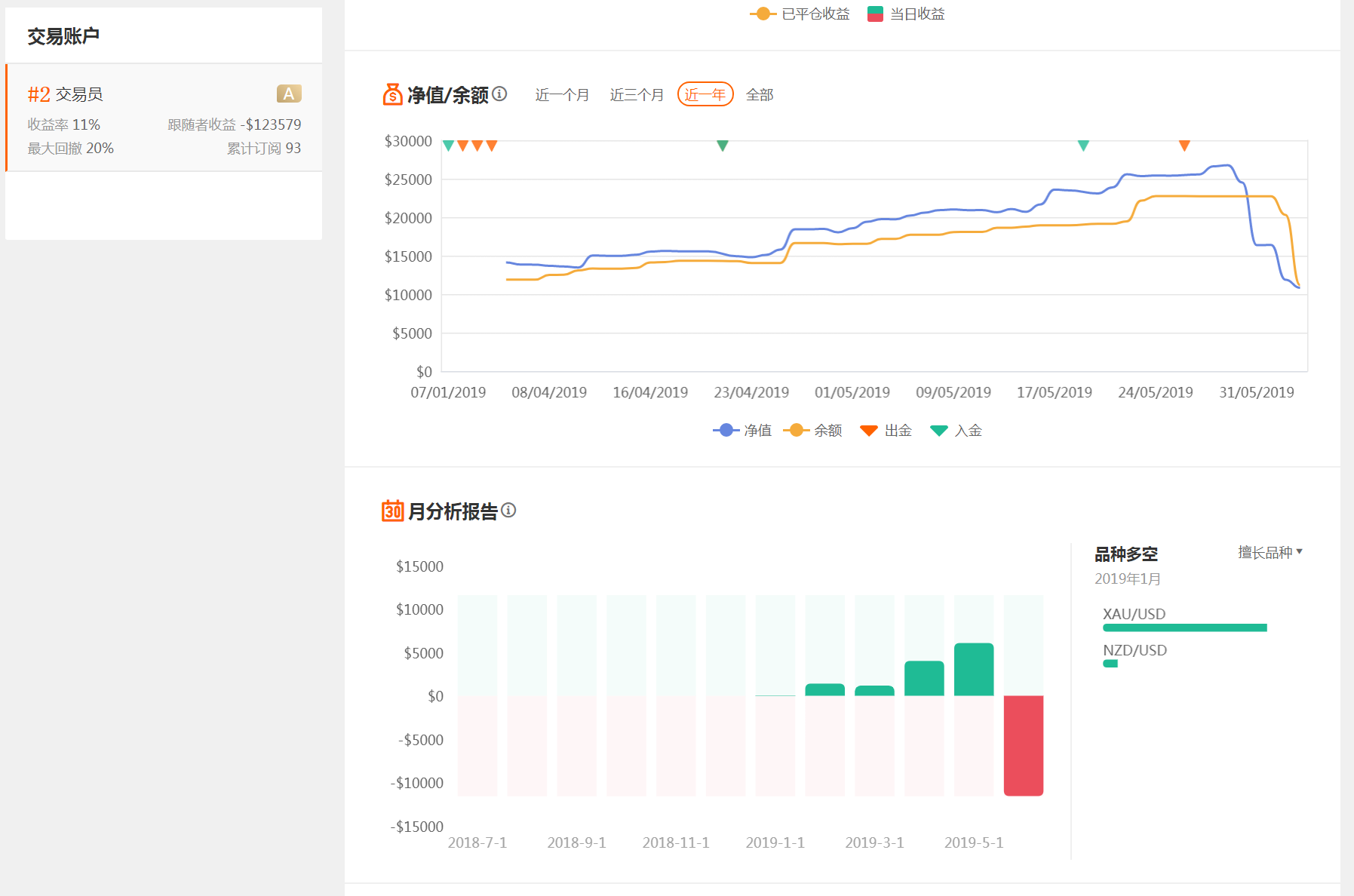
Task: Toggle the 入金 markers in chart legend
Action: click(956, 430)
